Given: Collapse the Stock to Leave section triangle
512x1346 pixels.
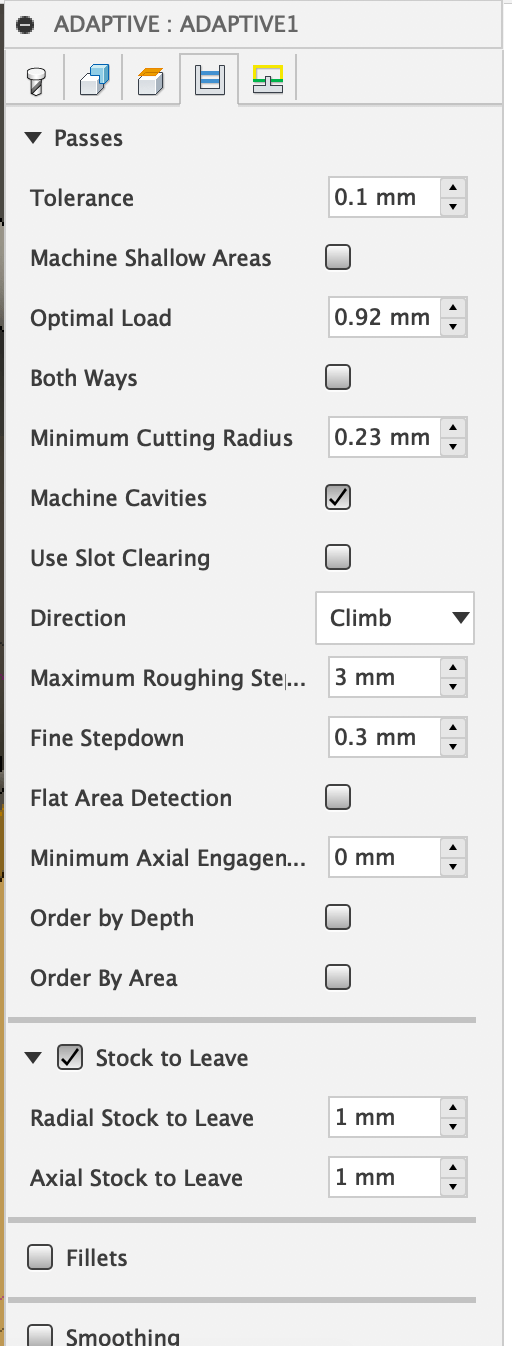Looking at the screenshot, I should 35,1058.
